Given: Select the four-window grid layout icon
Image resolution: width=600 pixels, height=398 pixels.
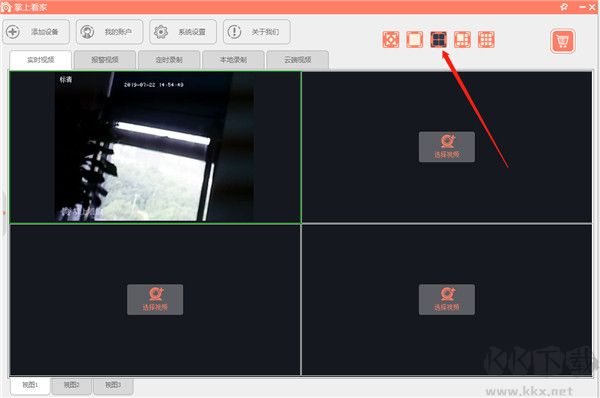Looking at the screenshot, I should click(x=439, y=39).
